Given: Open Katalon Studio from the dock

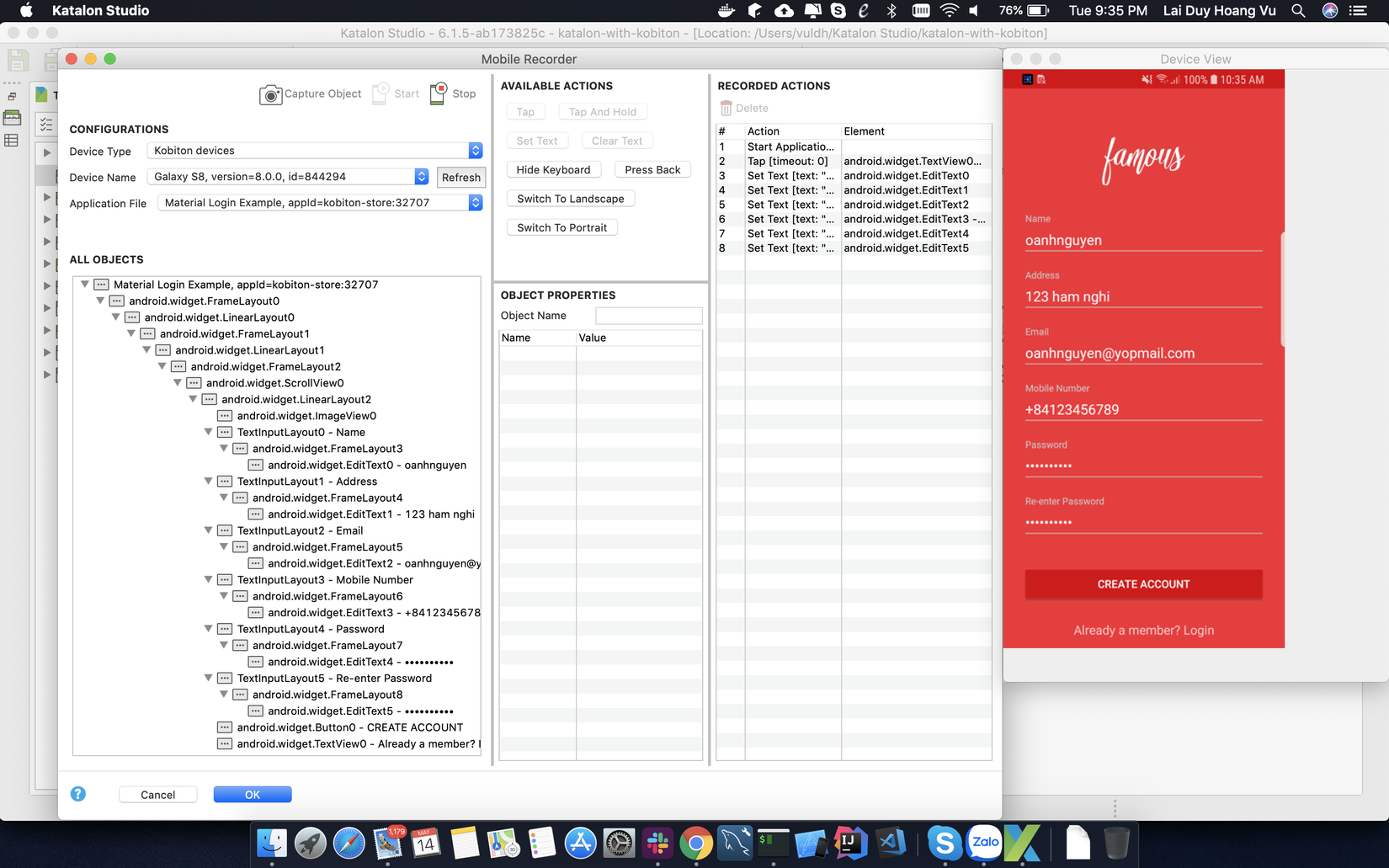Looking at the screenshot, I should (1023, 843).
